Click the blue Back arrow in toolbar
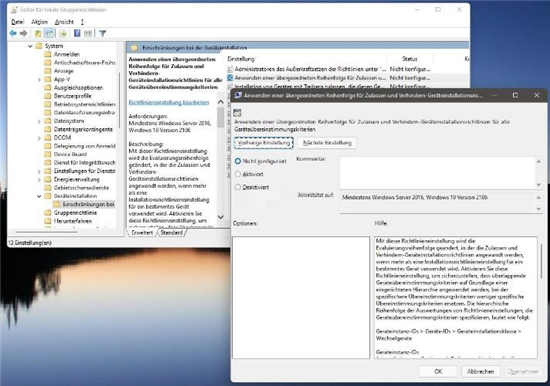Viewport: 550px width, 386px height. tap(13, 33)
